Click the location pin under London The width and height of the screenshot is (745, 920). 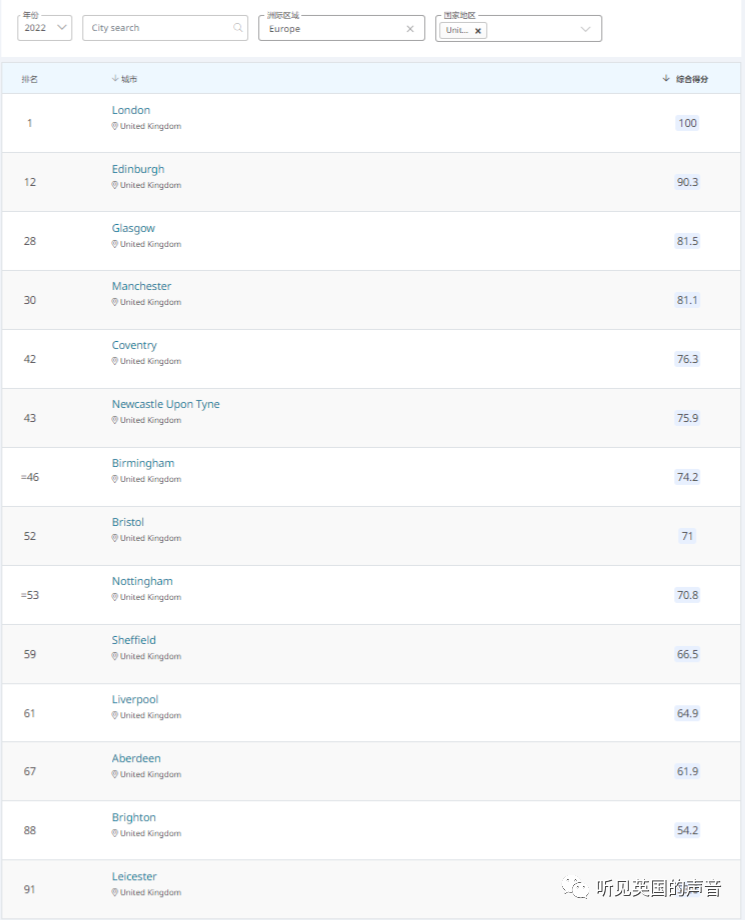(x=115, y=126)
